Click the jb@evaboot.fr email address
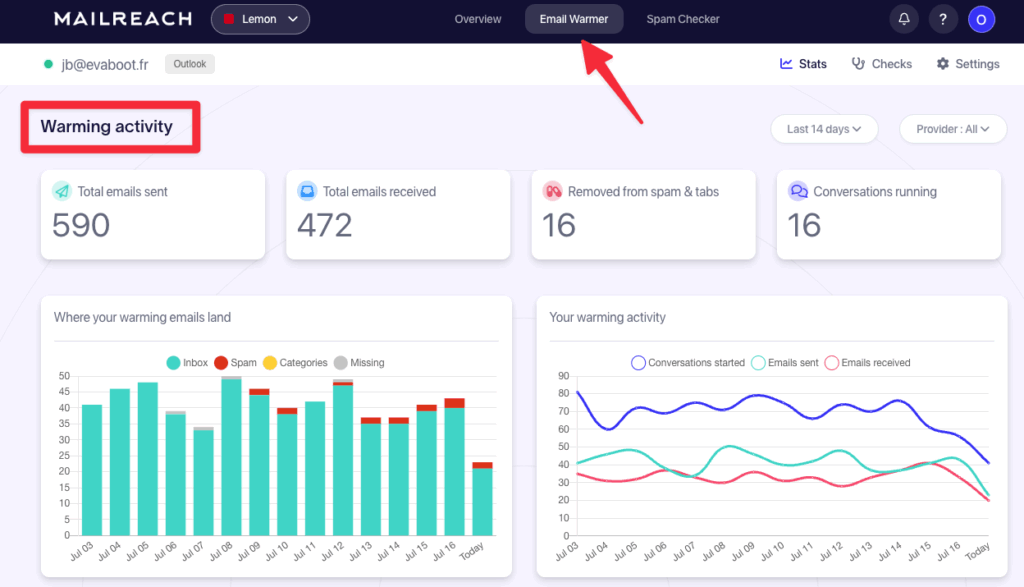This screenshot has width=1024, height=587. point(104,64)
